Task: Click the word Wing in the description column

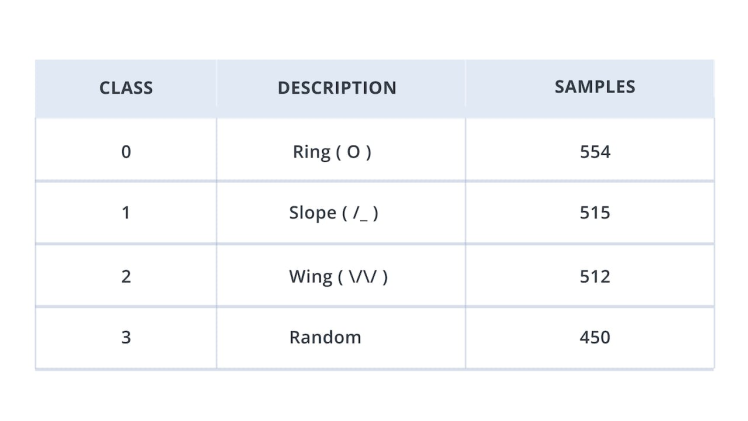Action: tap(311, 276)
